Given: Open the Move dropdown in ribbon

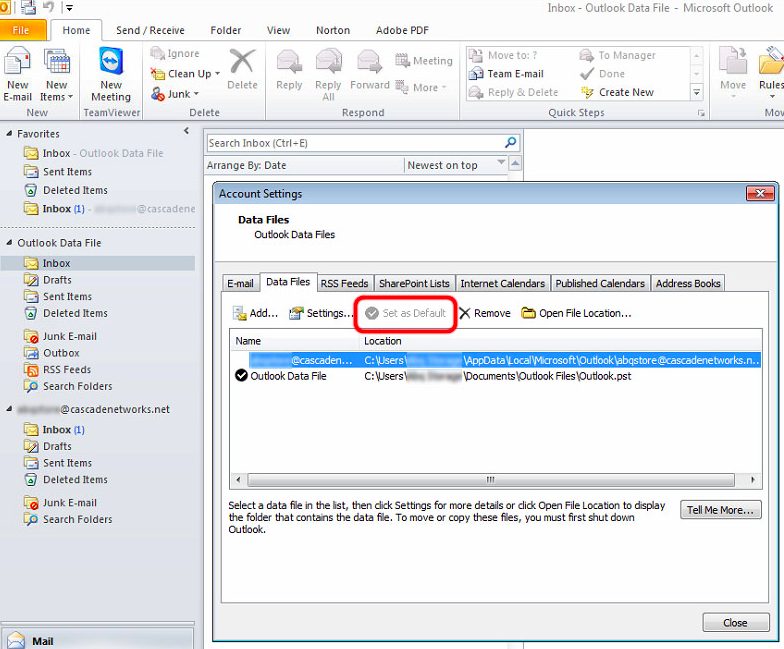Looking at the screenshot, I should point(733,72).
